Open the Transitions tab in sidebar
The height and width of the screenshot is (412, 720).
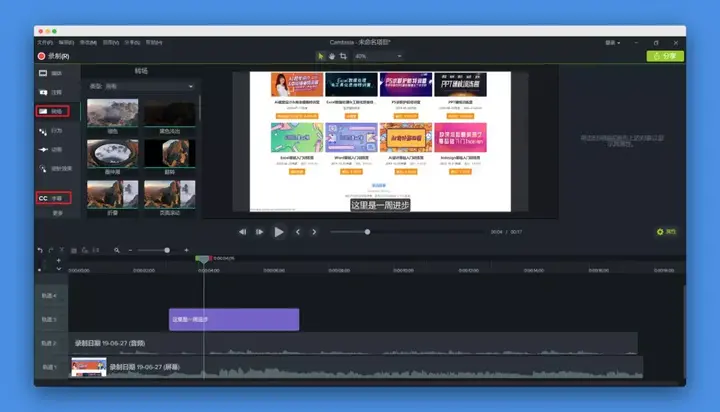[52, 111]
